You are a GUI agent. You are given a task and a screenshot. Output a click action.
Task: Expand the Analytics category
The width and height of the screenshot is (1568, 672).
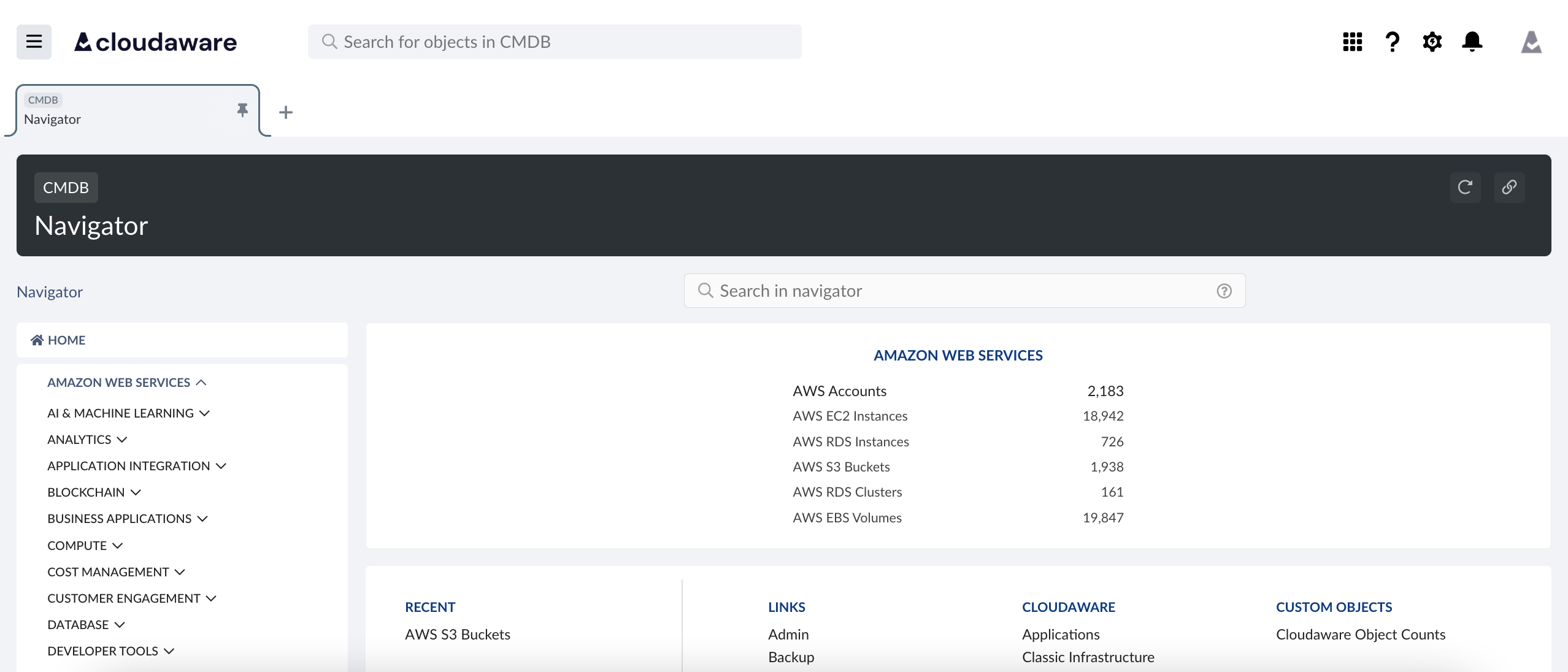[x=87, y=440]
